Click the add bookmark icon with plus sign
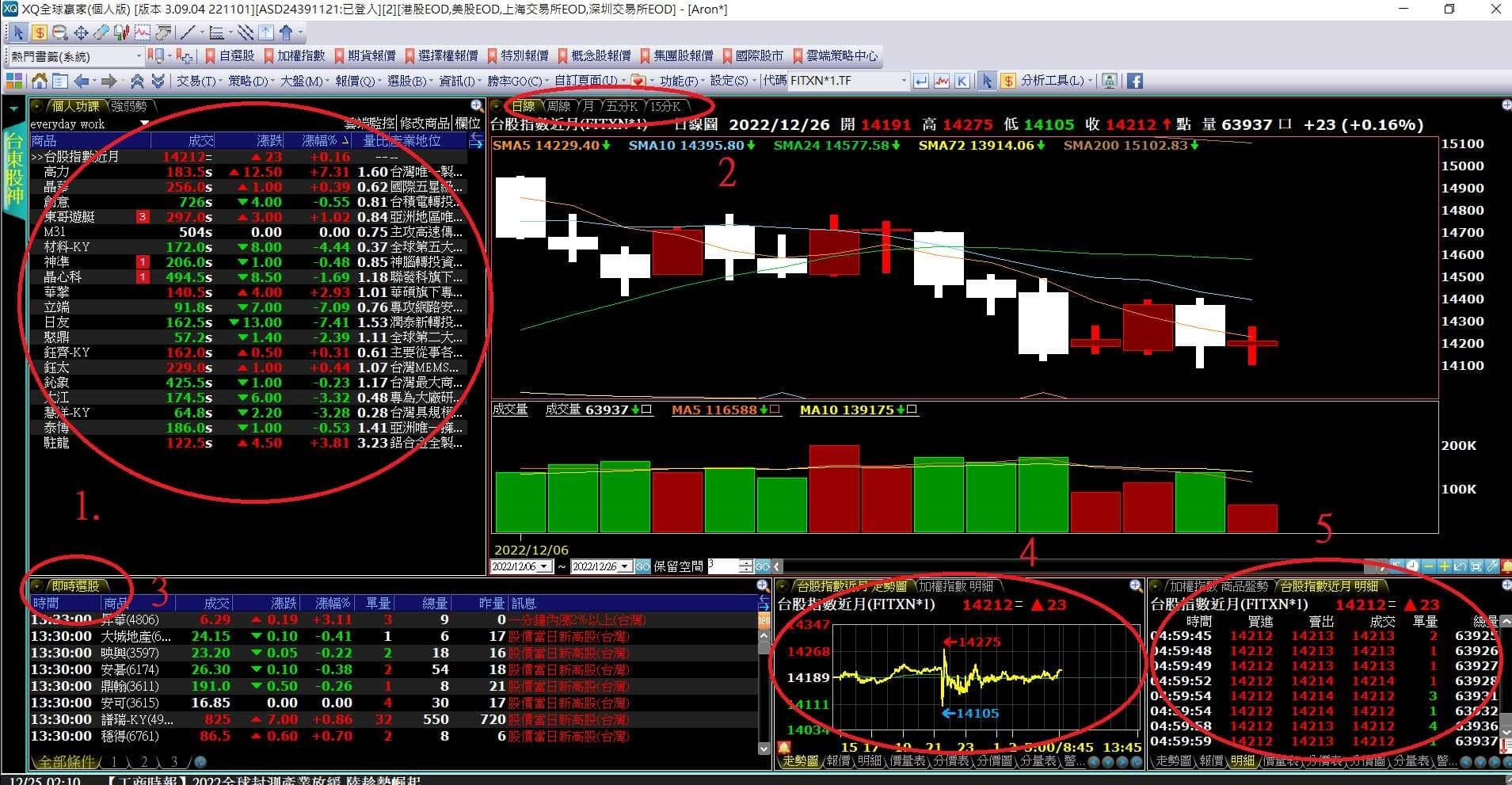 click(185, 56)
